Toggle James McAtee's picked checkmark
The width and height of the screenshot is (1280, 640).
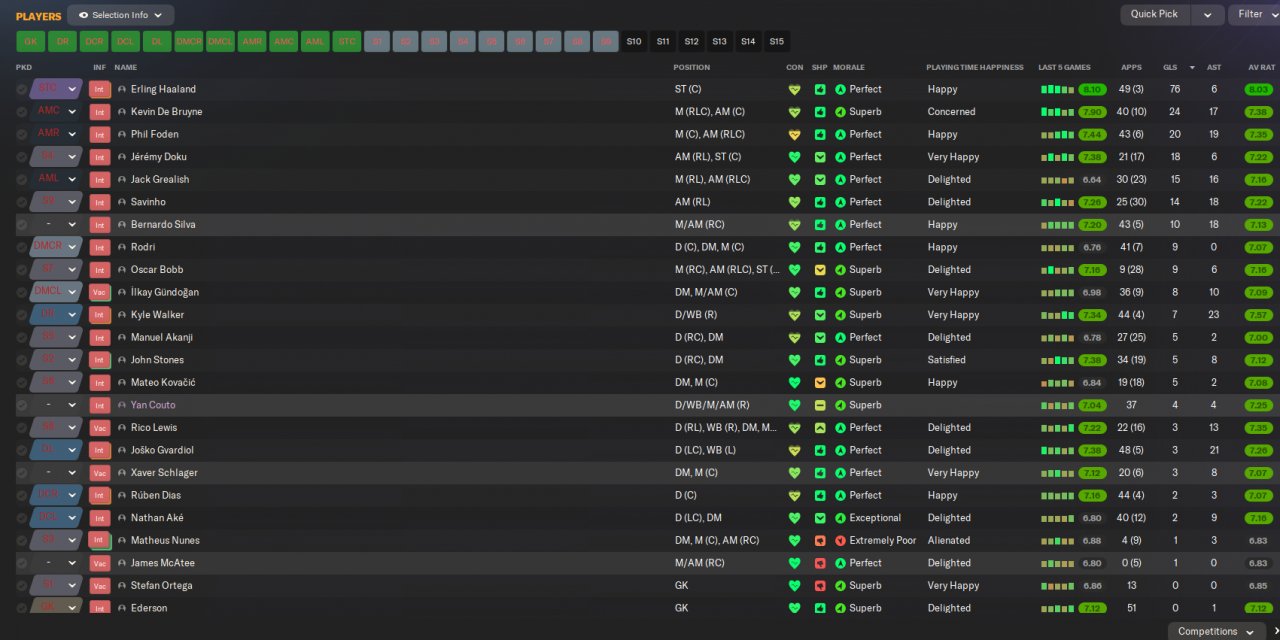pos(22,563)
